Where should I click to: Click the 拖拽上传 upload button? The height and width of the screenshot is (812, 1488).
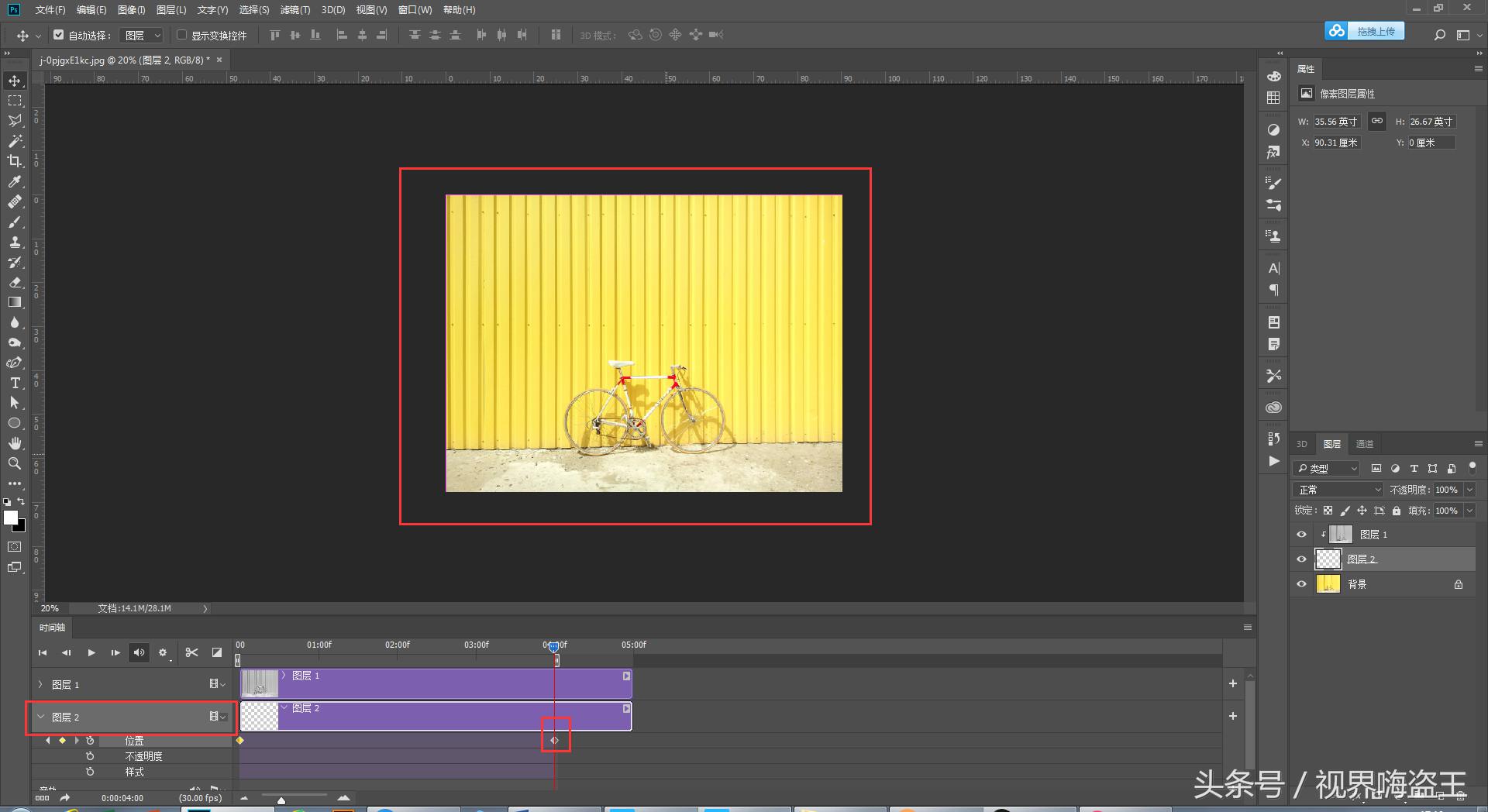click(x=1375, y=31)
